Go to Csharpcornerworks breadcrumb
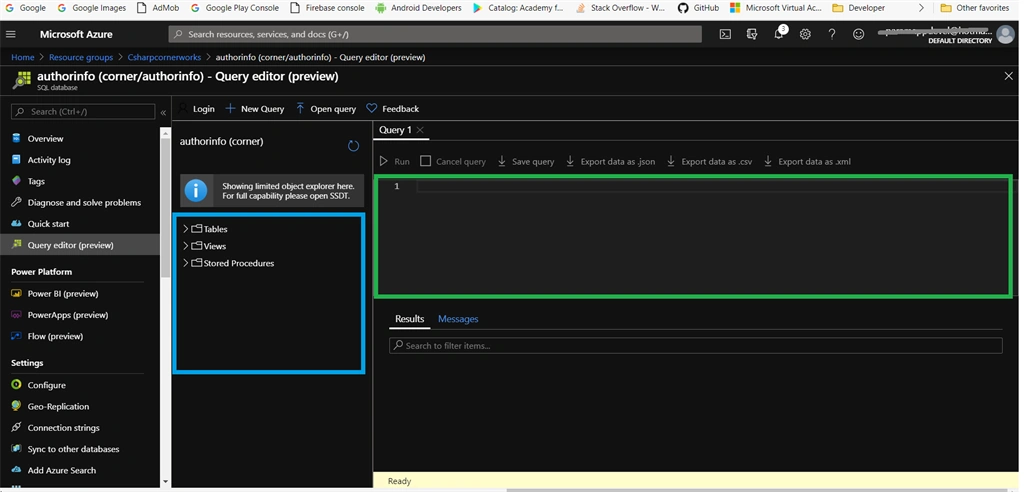 tap(165, 57)
